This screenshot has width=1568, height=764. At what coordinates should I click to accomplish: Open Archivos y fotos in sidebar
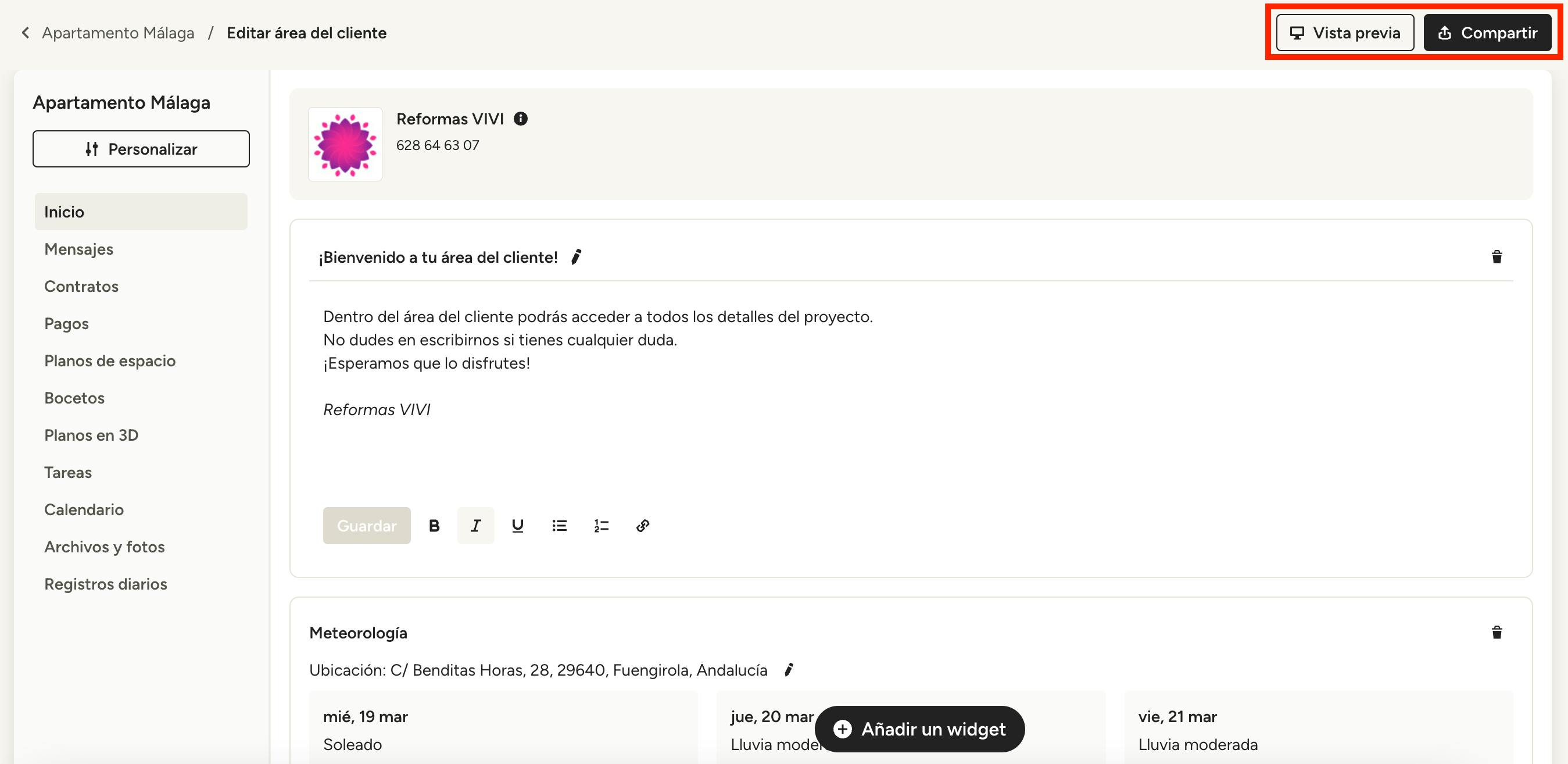pyautogui.click(x=104, y=547)
